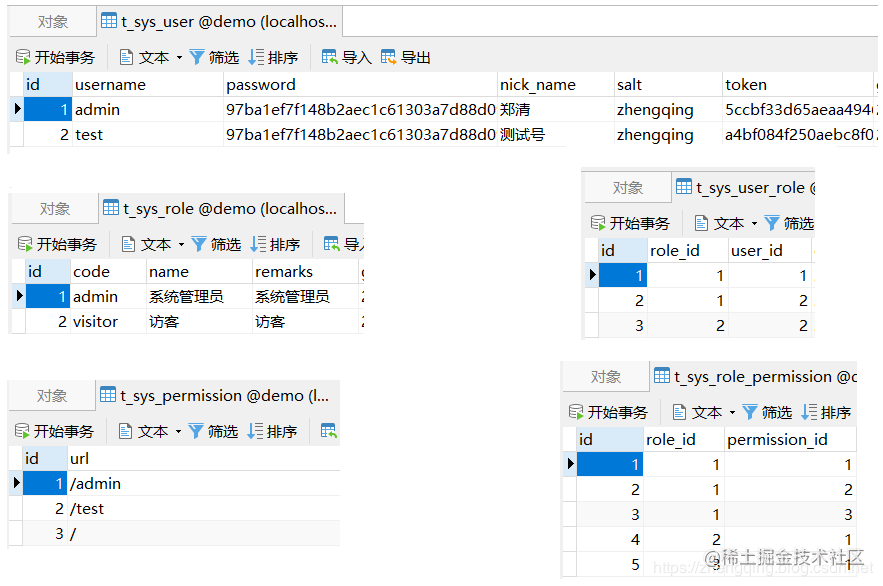Open Text dropdown arrow in t_sys_role_permission toolbar

click(733, 413)
